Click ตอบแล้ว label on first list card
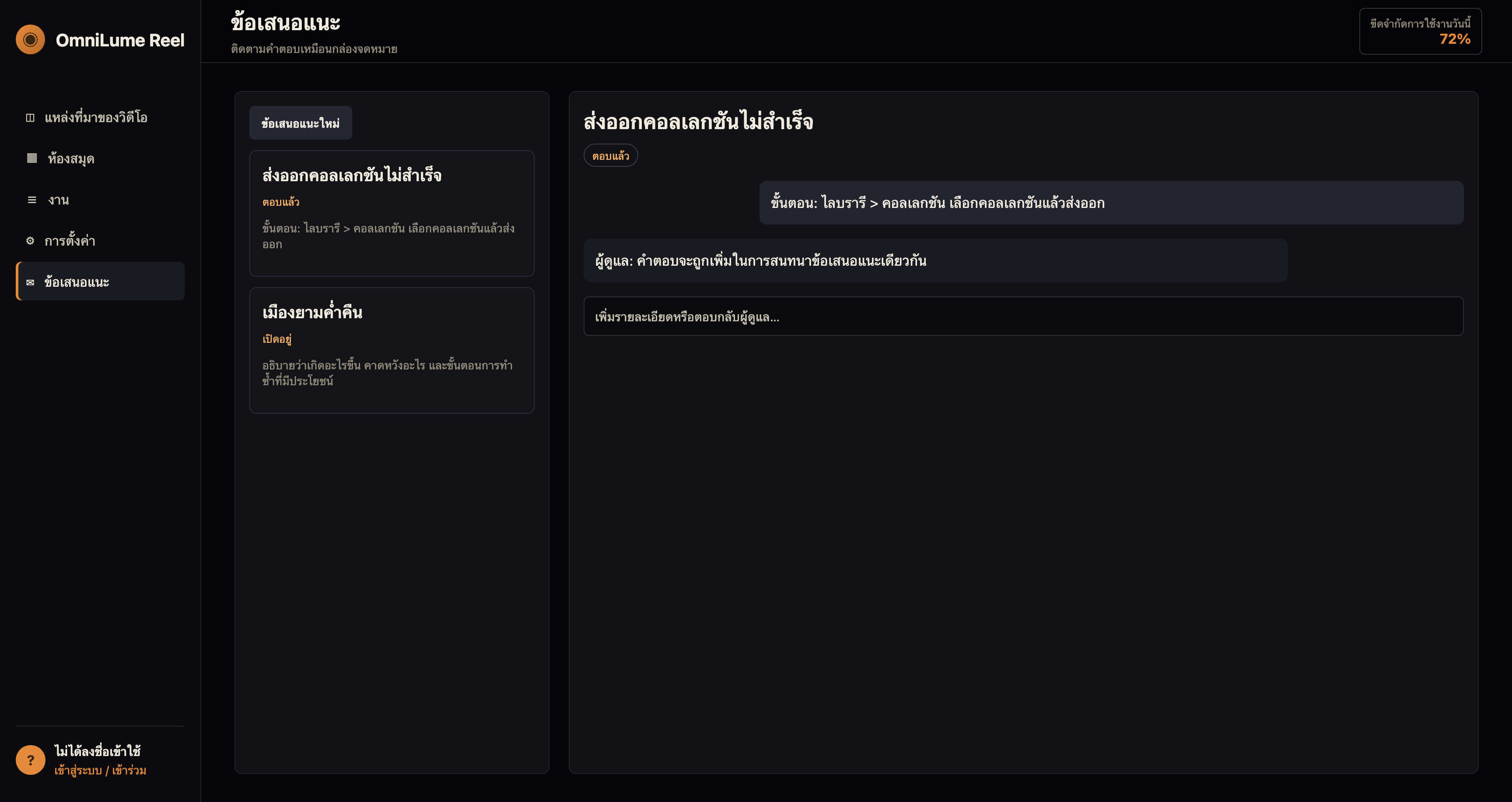The height and width of the screenshot is (802, 1512). coord(280,202)
